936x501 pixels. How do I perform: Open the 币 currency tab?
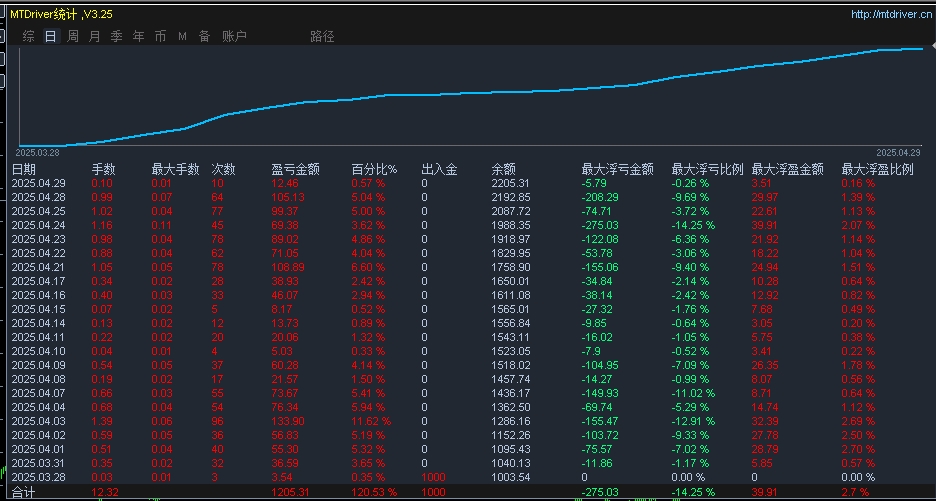[x=160, y=36]
